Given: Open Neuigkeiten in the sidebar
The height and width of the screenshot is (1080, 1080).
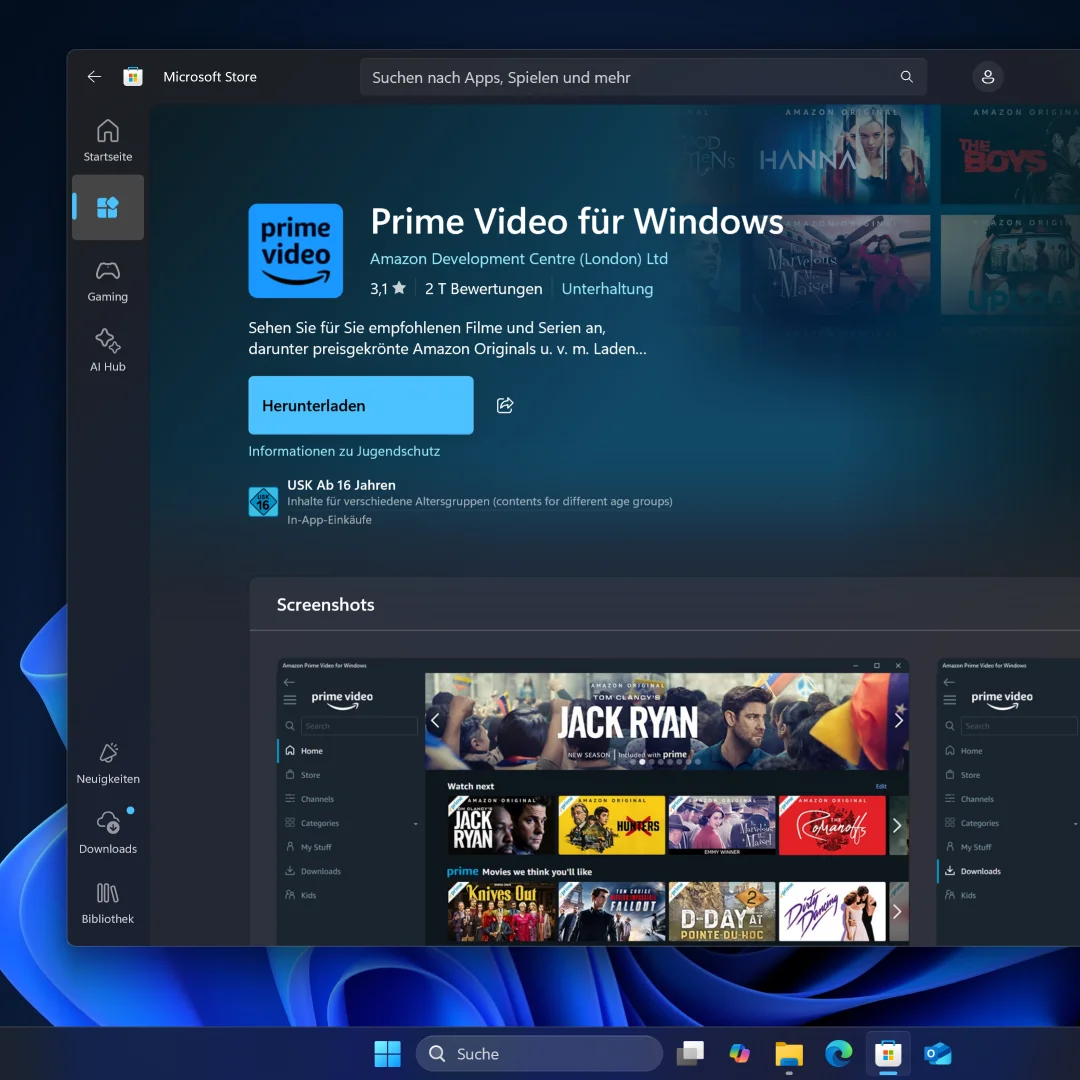Looking at the screenshot, I should (108, 762).
